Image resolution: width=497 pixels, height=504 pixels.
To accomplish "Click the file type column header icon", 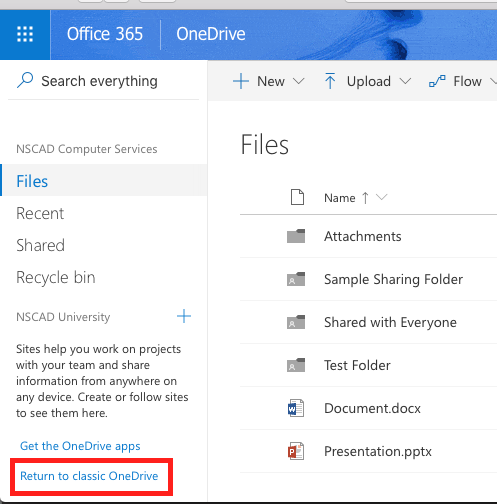I will (x=297, y=197).
